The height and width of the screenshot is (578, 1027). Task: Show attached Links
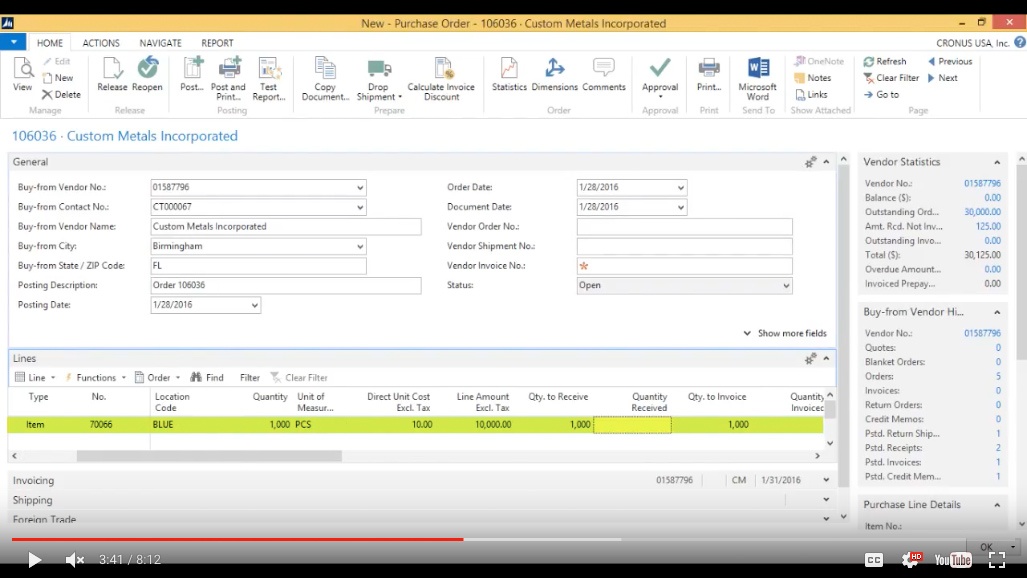pyautogui.click(x=812, y=94)
